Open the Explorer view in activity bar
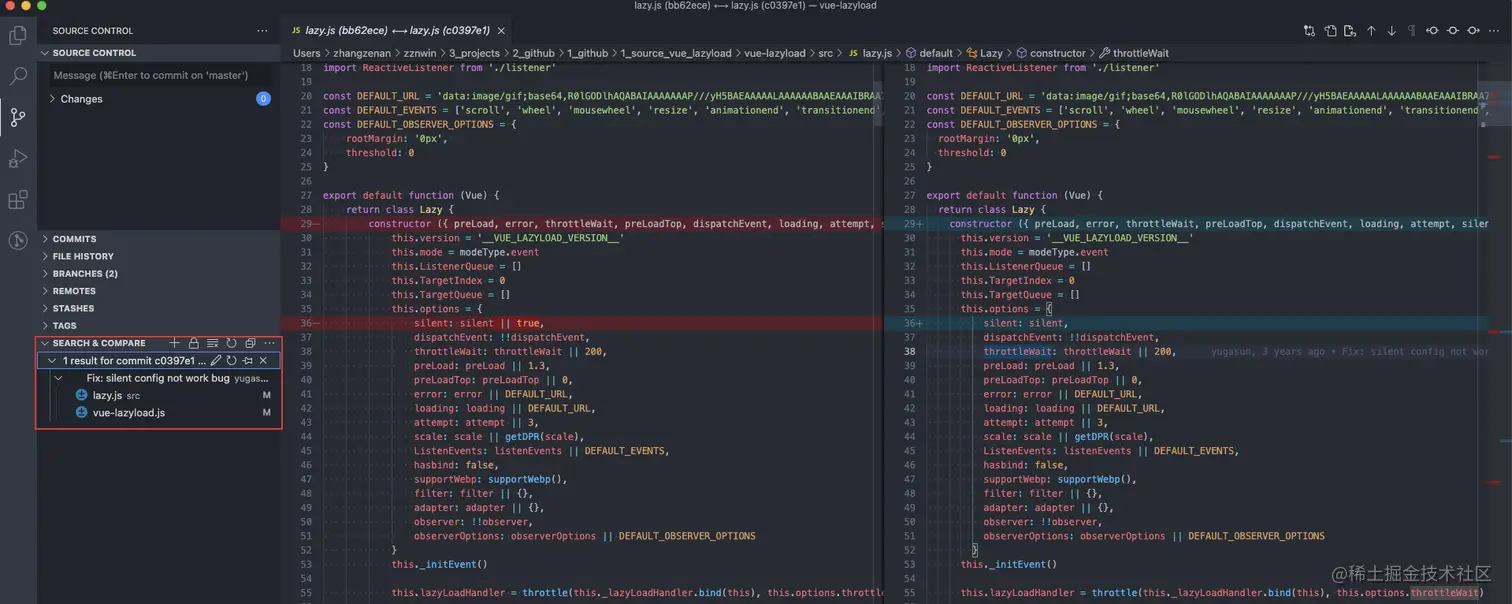The height and width of the screenshot is (604, 1512). [18, 36]
